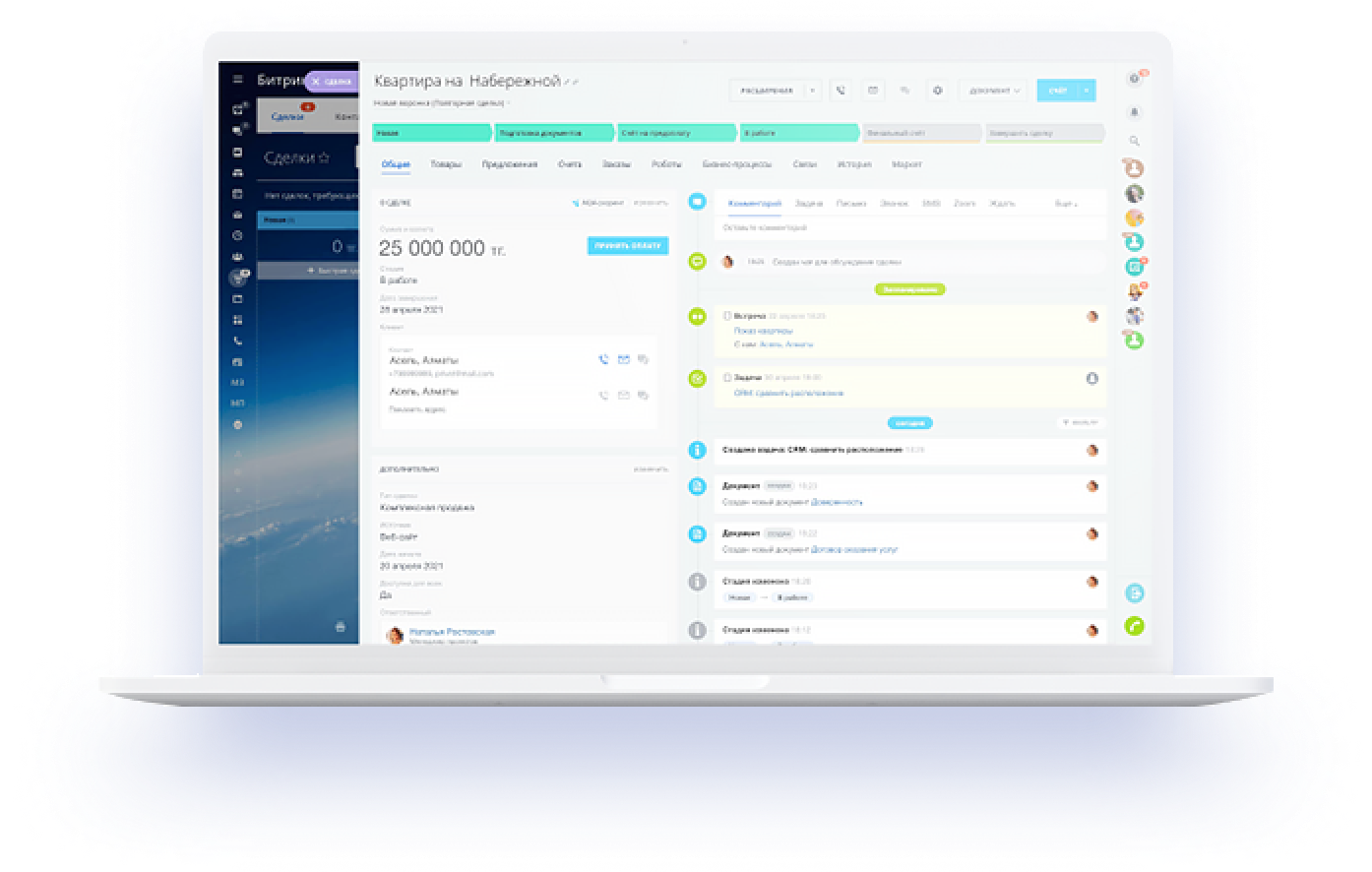Click the Оставьте комментарий input field
1372x872 pixels.
[x=910, y=227]
